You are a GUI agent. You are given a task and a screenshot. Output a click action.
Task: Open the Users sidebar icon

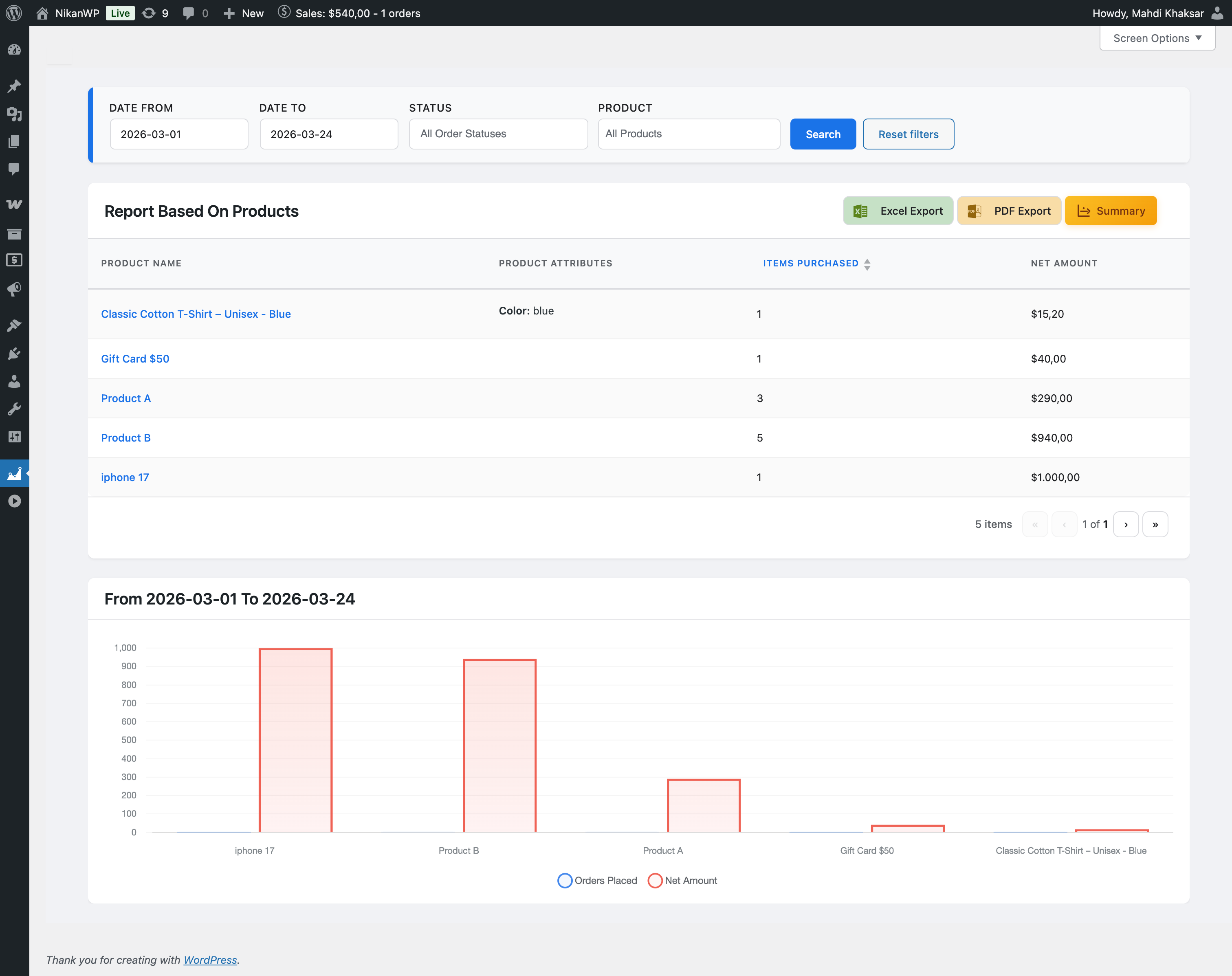[14, 382]
